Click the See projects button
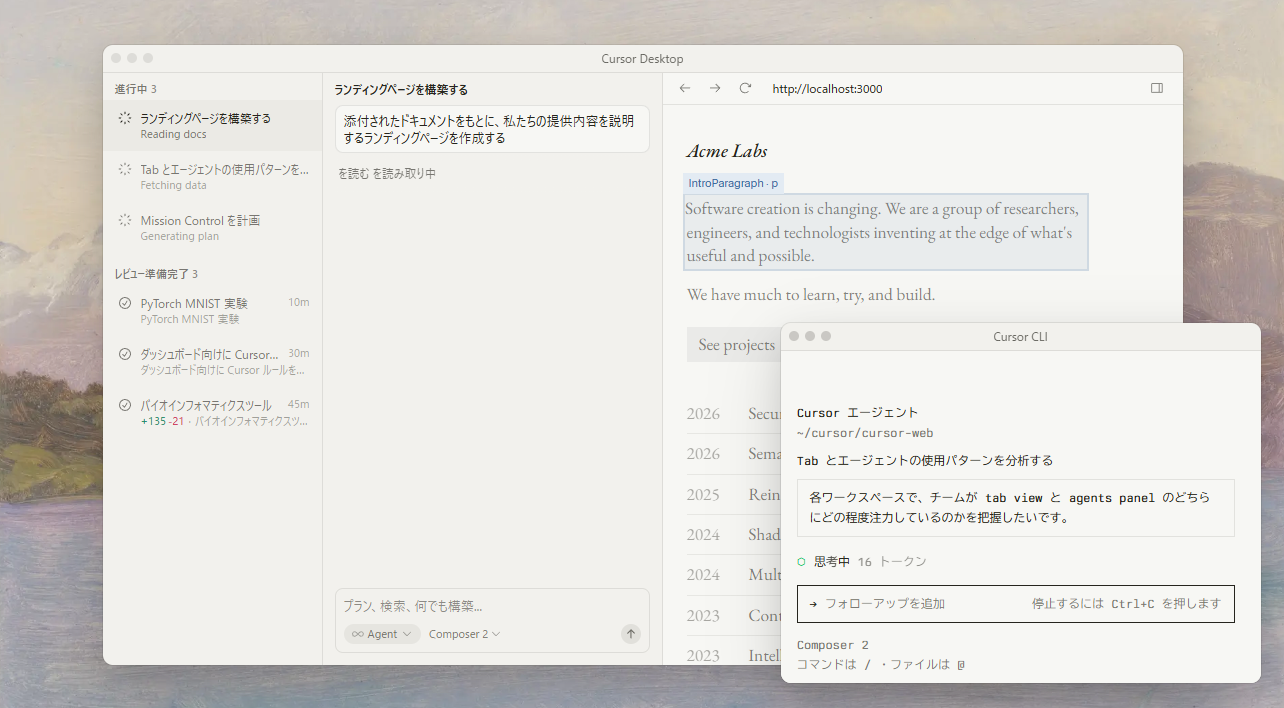This screenshot has width=1284, height=708. 736,345
